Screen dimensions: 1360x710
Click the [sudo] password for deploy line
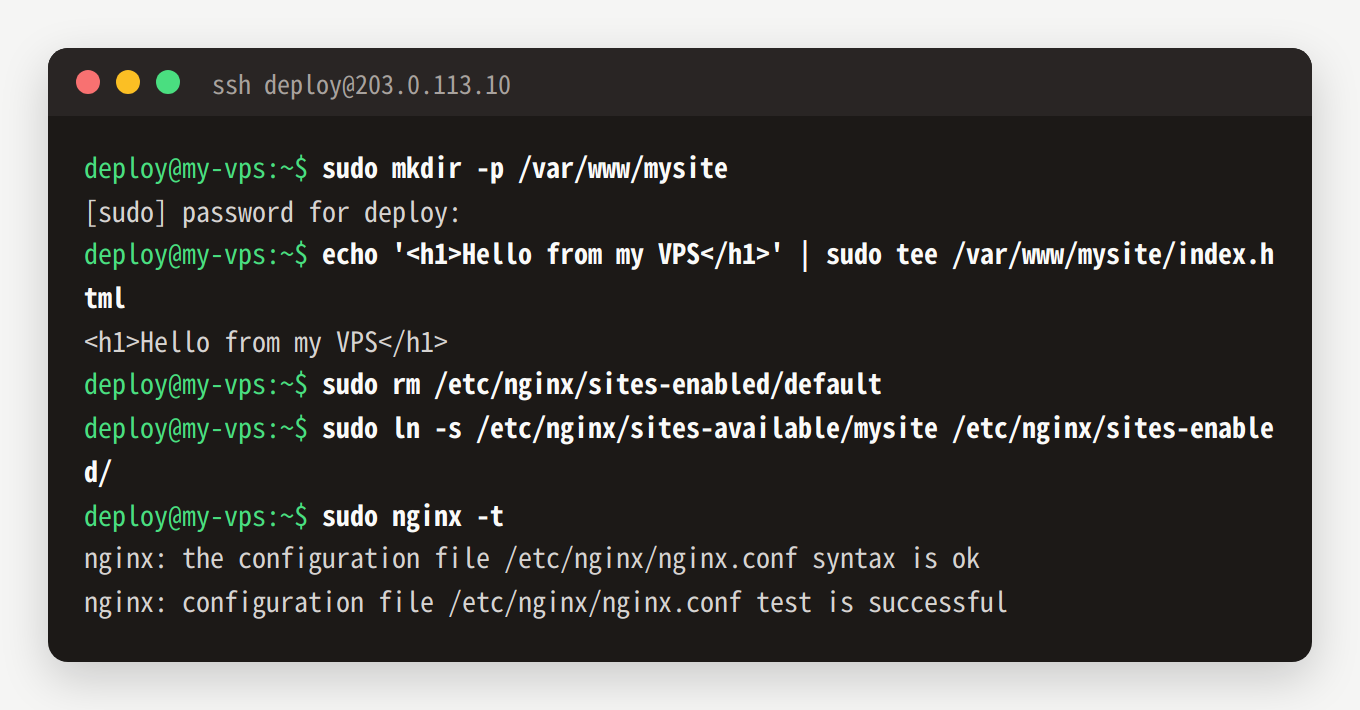(x=272, y=213)
